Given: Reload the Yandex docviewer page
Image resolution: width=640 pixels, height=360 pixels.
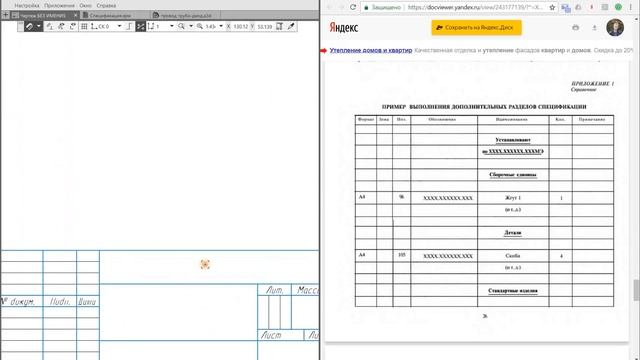Looking at the screenshot, I should pos(353,7).
